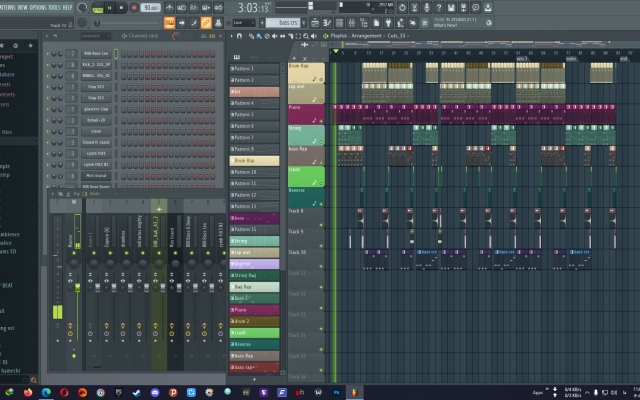
Task: Mute the Piano playlist track
Action: click(321, 121)
